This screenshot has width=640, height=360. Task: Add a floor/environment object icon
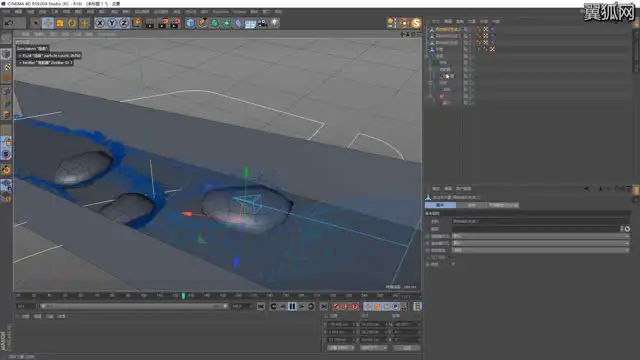pyautogui.click(x=250, y=23)
